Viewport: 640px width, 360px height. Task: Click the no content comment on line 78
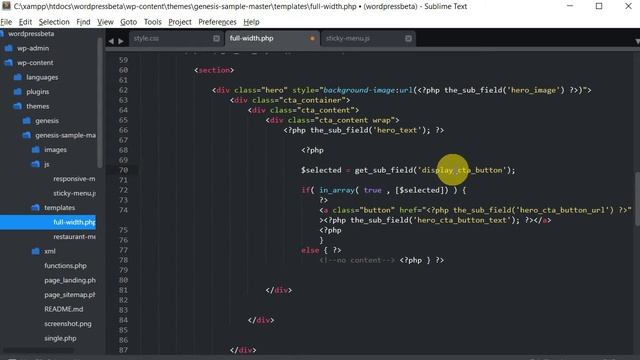click(x=357, y=260)
